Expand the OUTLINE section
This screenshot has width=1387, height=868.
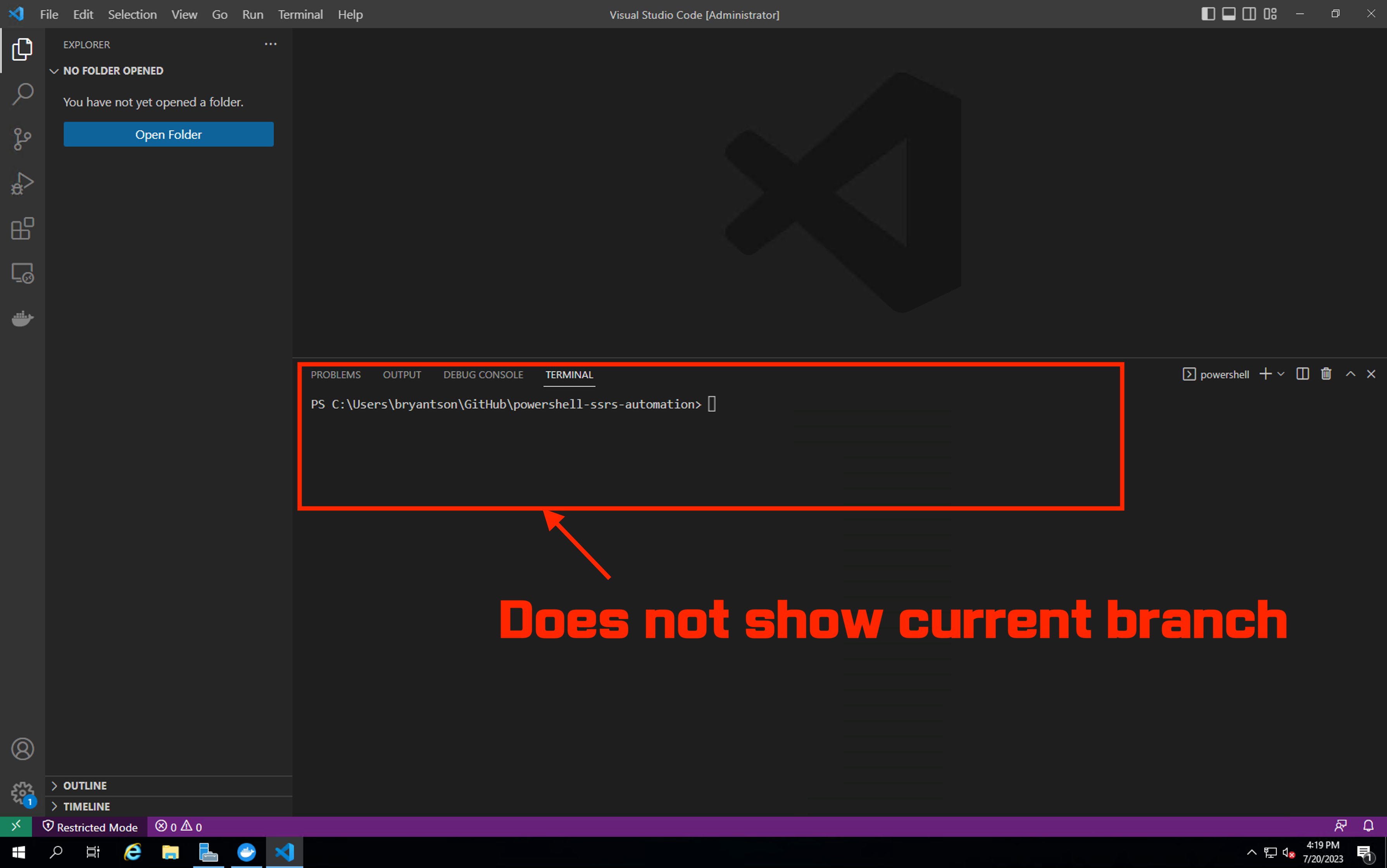pos(85,785)
